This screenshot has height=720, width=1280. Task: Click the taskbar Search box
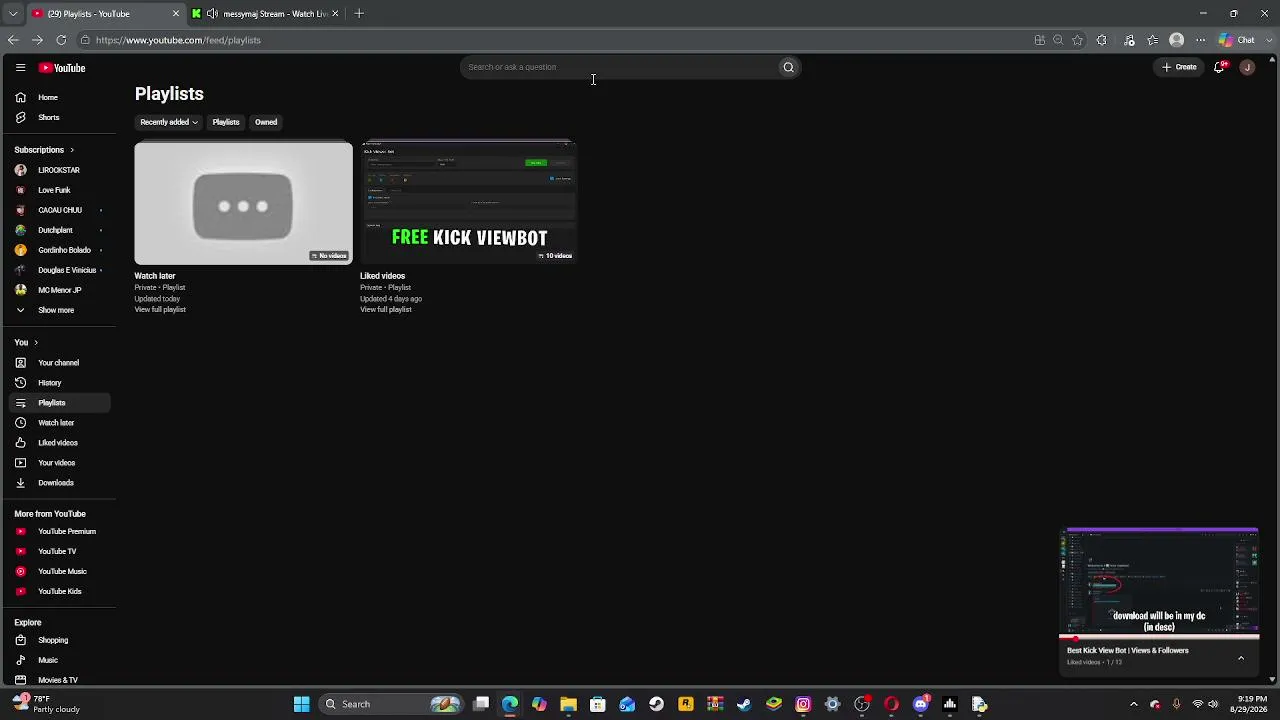[391, 704]
